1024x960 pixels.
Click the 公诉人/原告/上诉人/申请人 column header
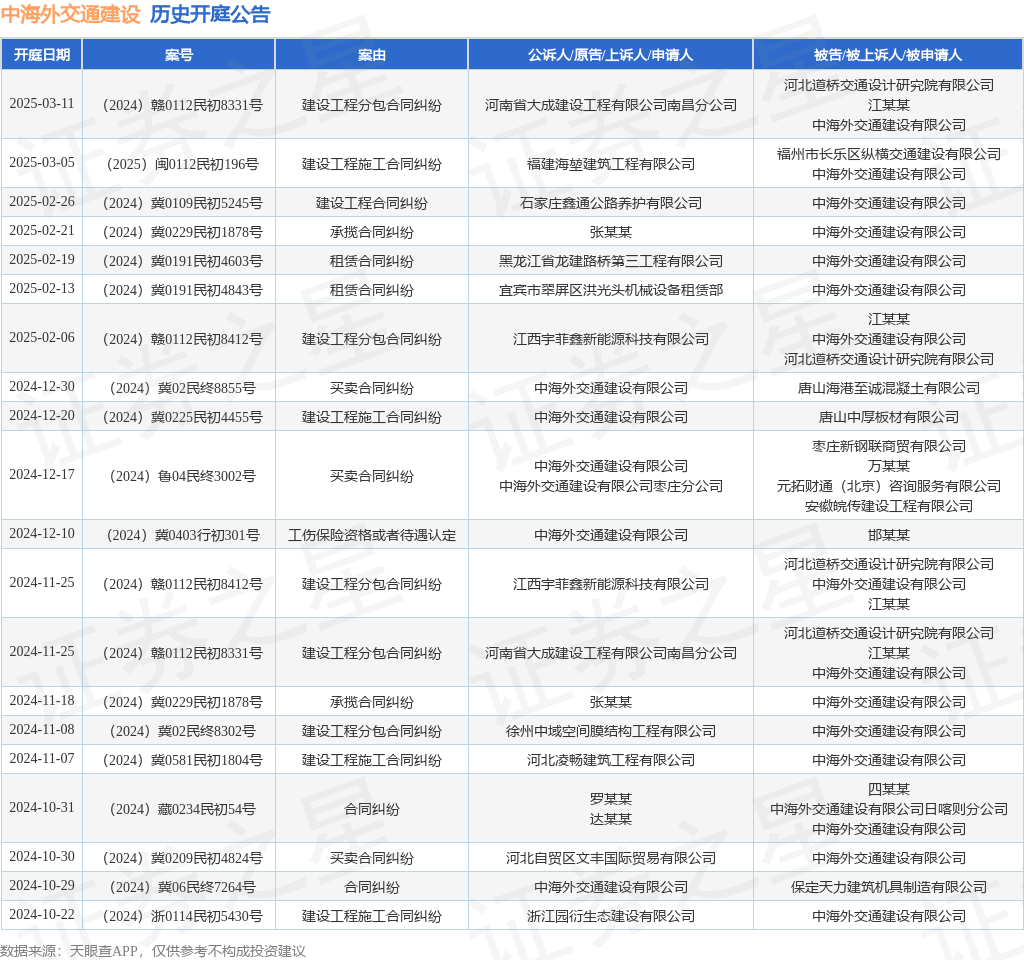[611, 55]
